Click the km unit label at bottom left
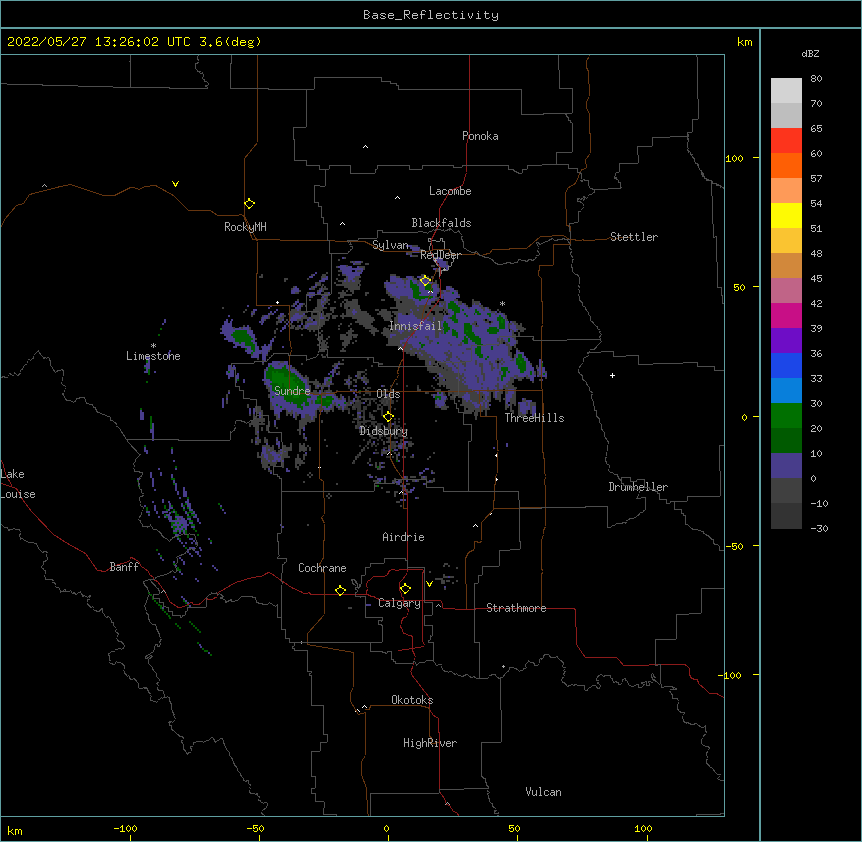This screenshot has height=842, width=862. [x=15, y=831]
